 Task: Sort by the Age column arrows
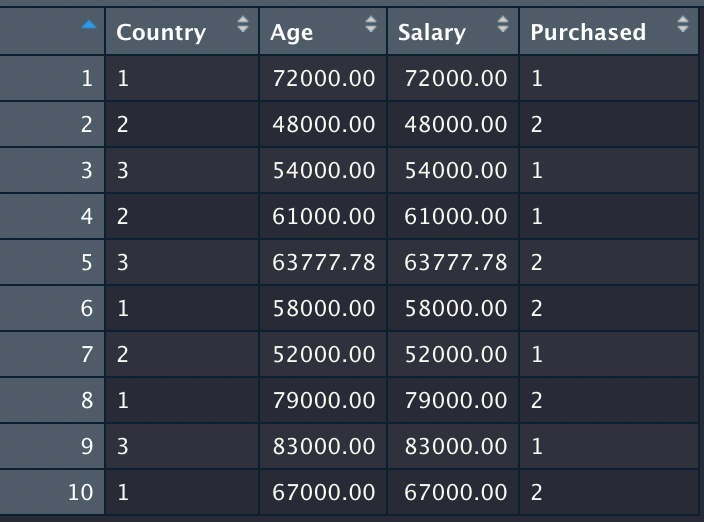[x=371, y=24]
